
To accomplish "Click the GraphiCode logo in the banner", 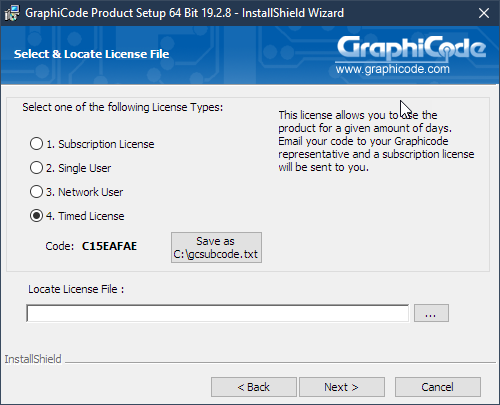I will pyautogui.click(x=411, y=48).
